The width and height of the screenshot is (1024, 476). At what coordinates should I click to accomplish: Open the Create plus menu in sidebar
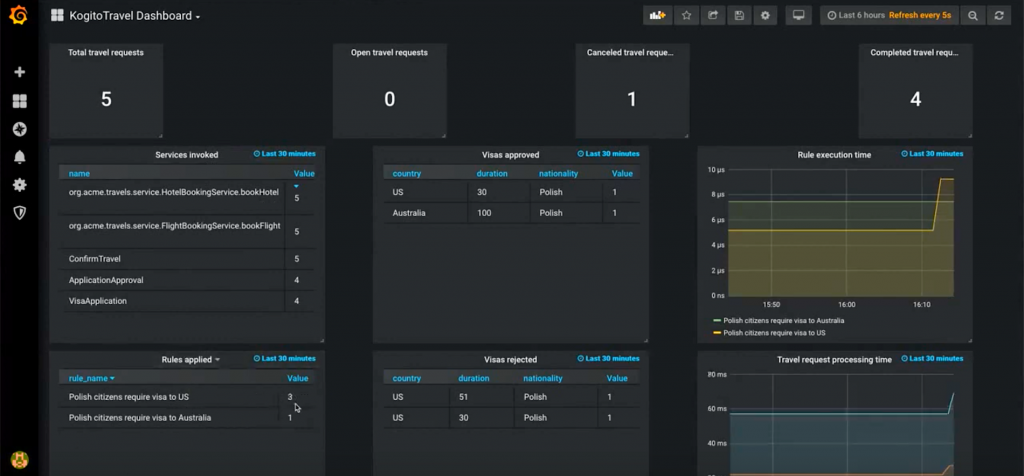(x=19, y=73)
